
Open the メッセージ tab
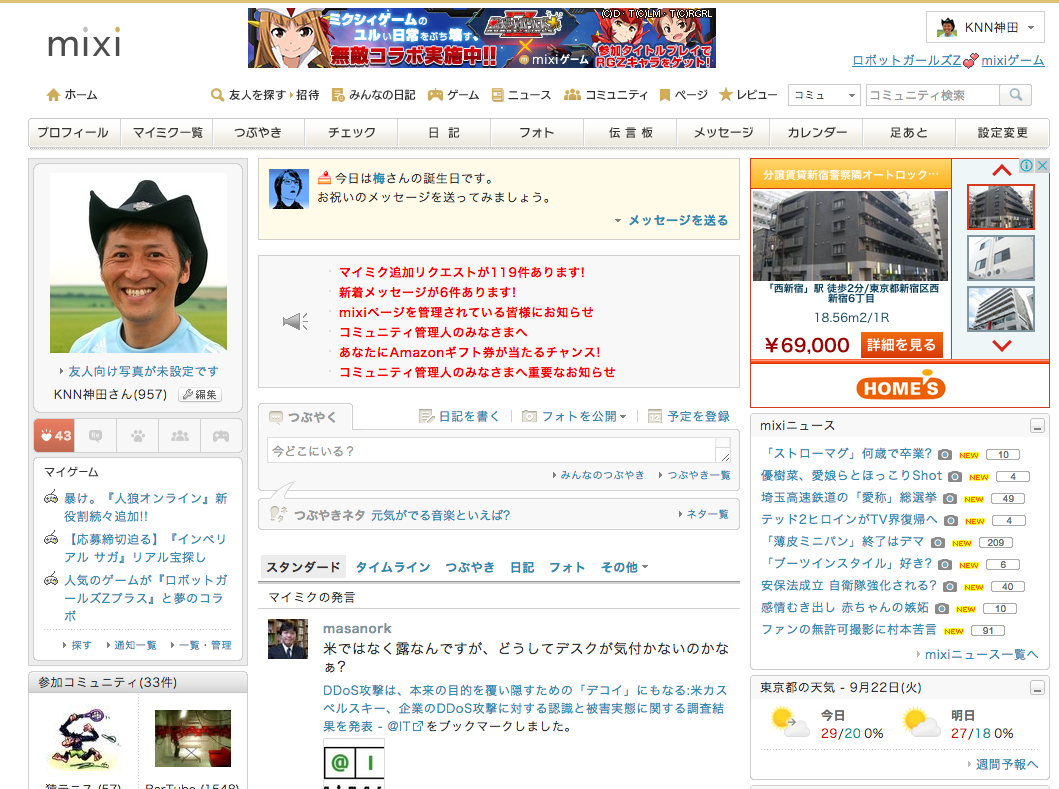(x=723, y=132)
